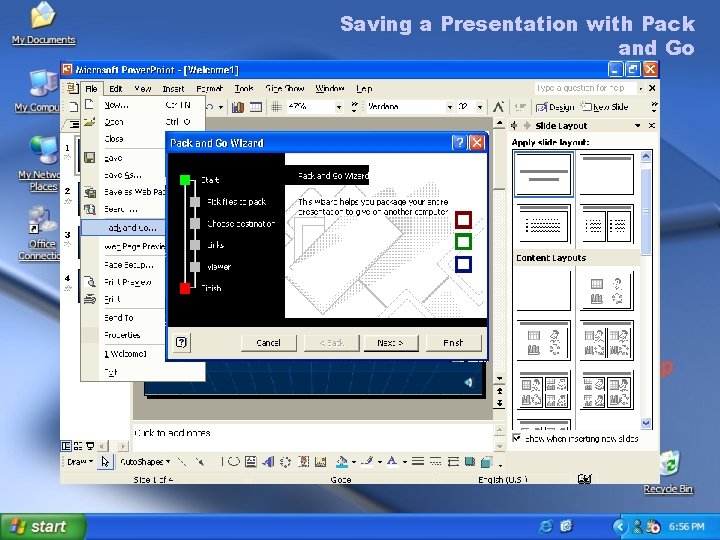
Task: Apply the Font Color letter A
Action: tap(392, 461)
